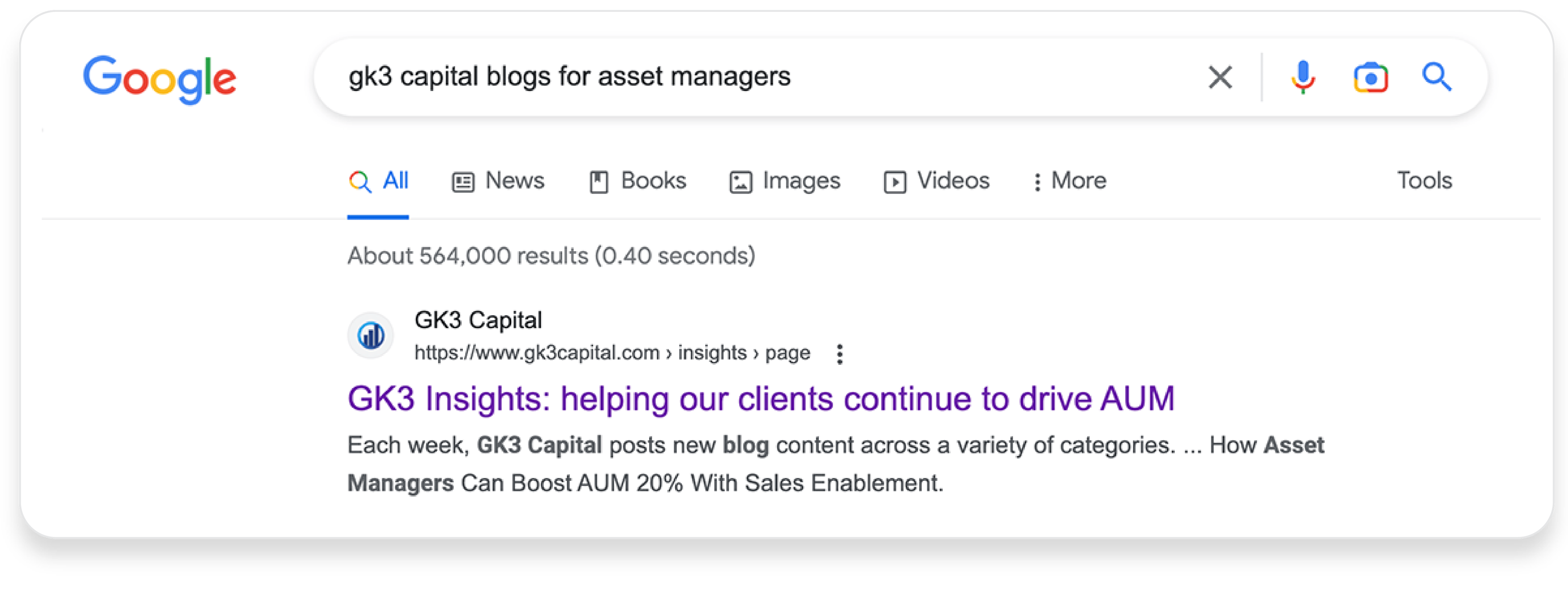Open the GK3 Insights result title link
This screenshot has height=611, width=1568.
click(x=760, y=399)
